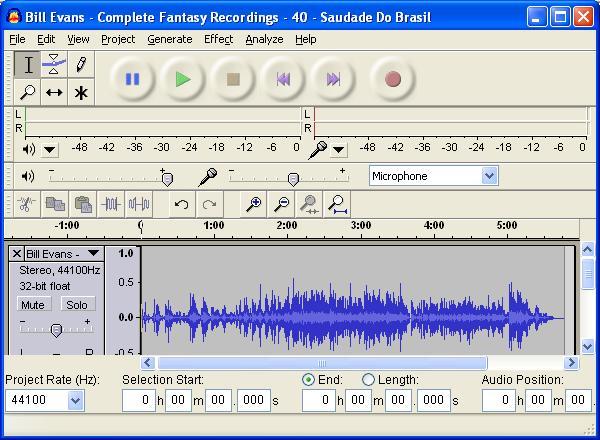Click the microphone icon on input meter

[x=318, y=150]
